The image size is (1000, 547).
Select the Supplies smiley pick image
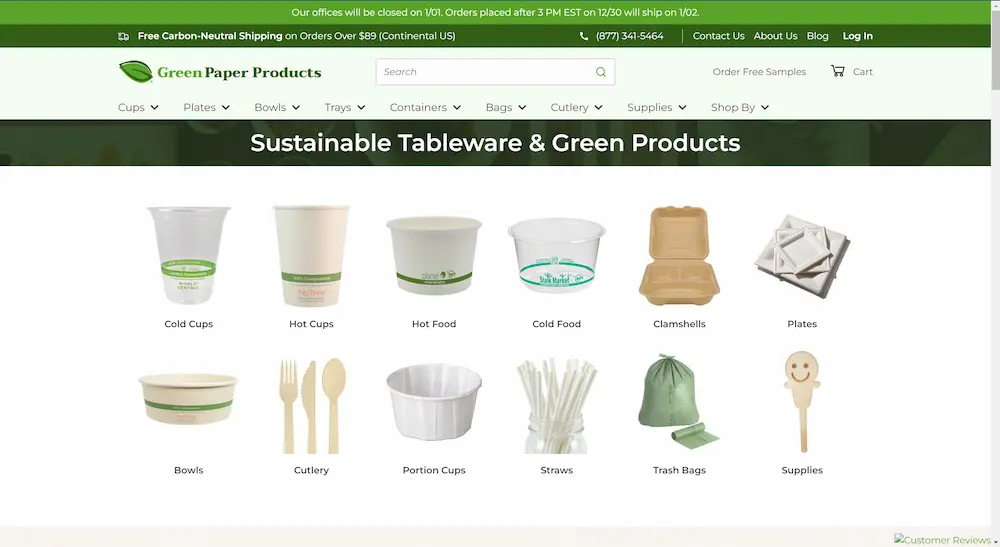tap(802, 402)
